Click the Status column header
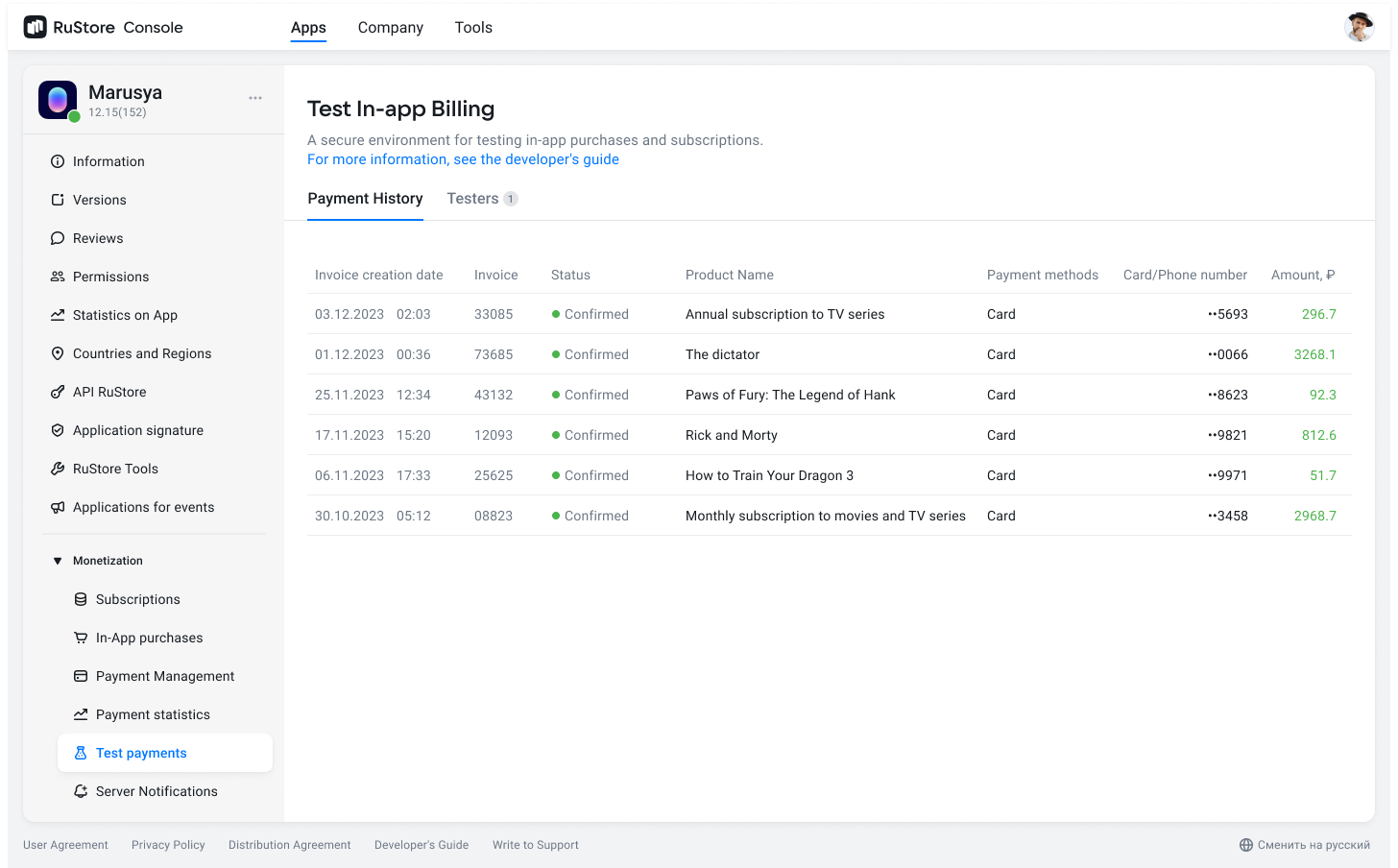The height and width of the screenshot is (868, 1398). 570,275
